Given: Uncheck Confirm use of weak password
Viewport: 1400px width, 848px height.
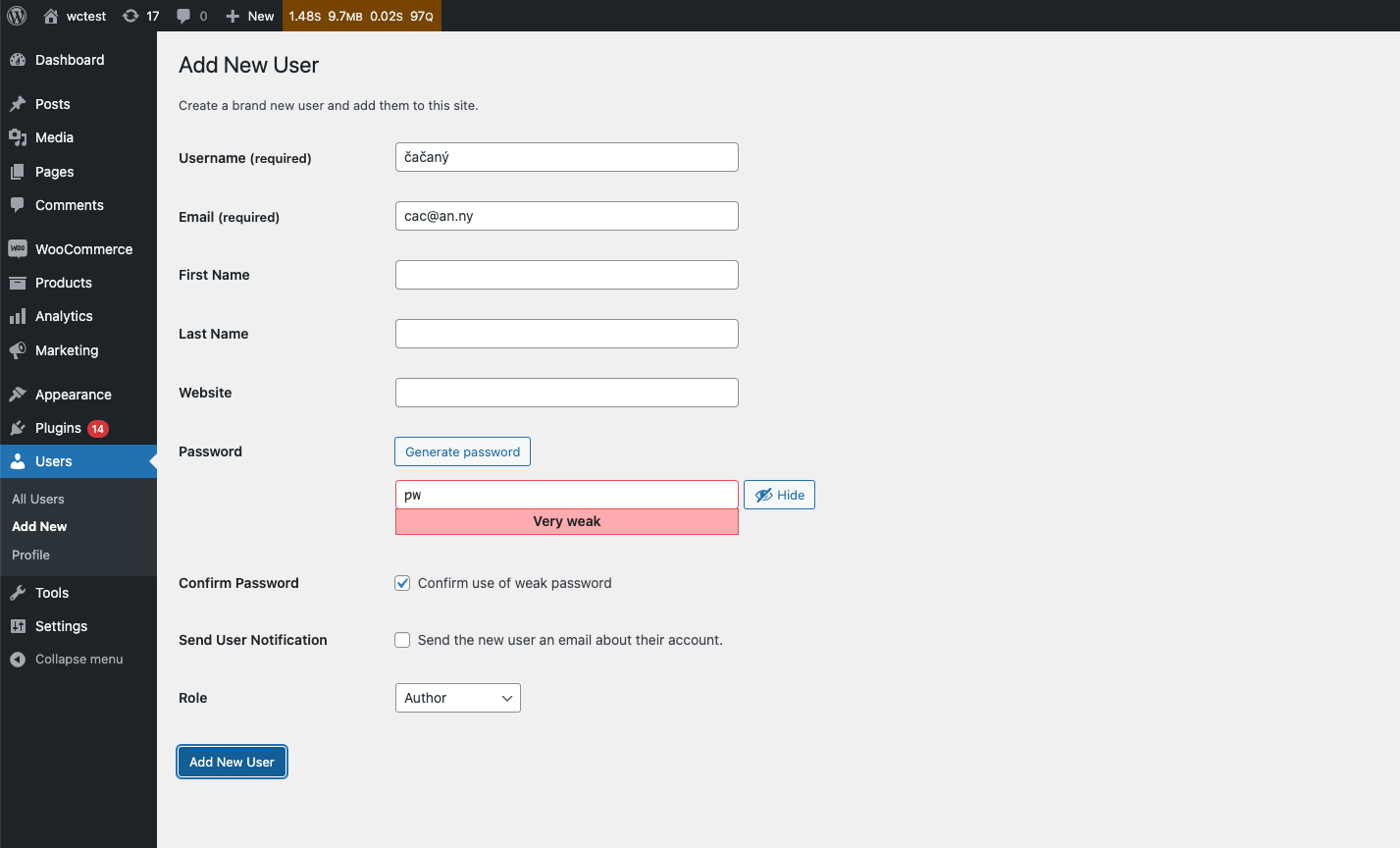Looking at the screenshot, I should click(402, 582).
